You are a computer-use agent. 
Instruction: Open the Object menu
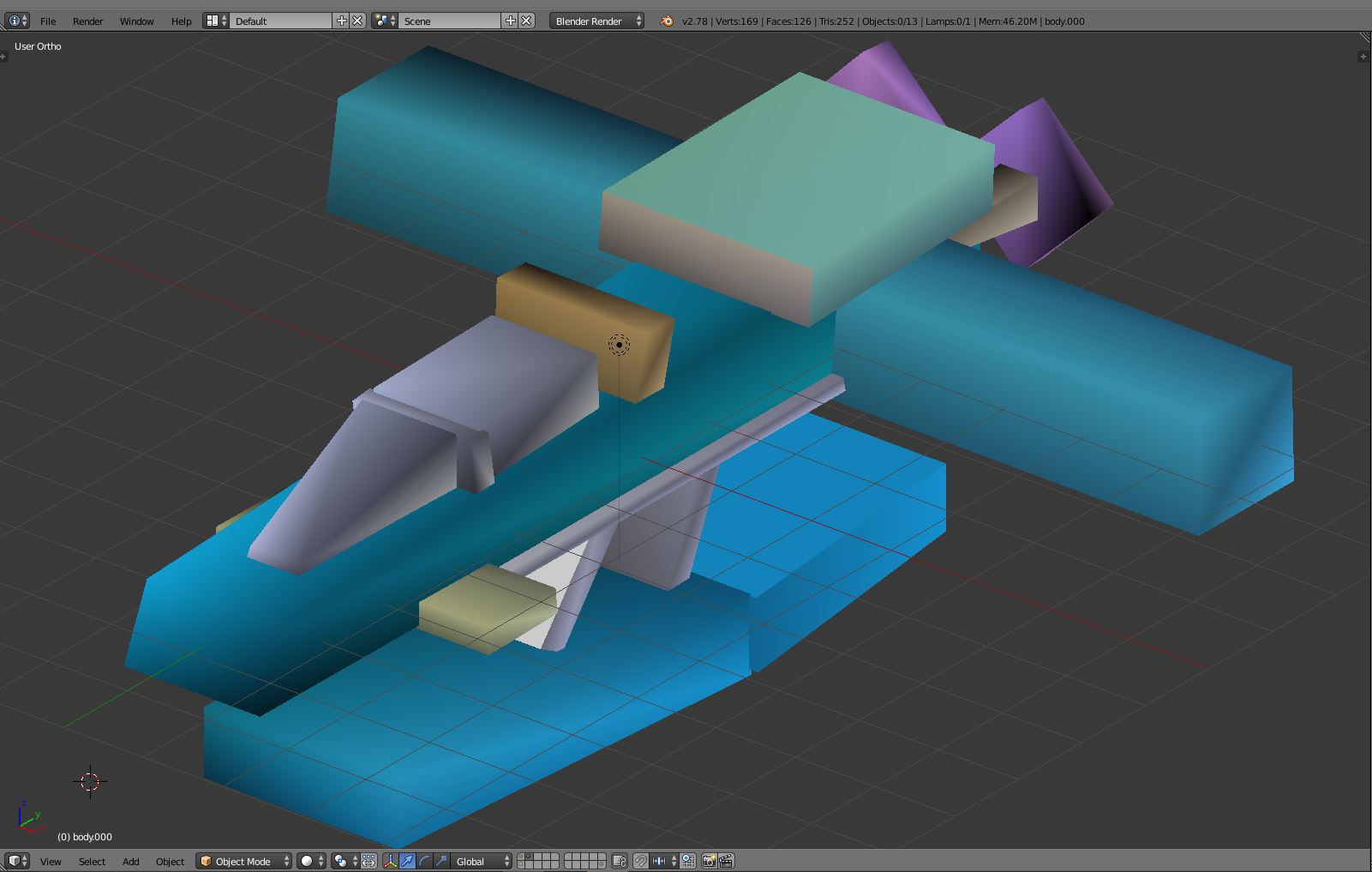click(x=170, y=861)
